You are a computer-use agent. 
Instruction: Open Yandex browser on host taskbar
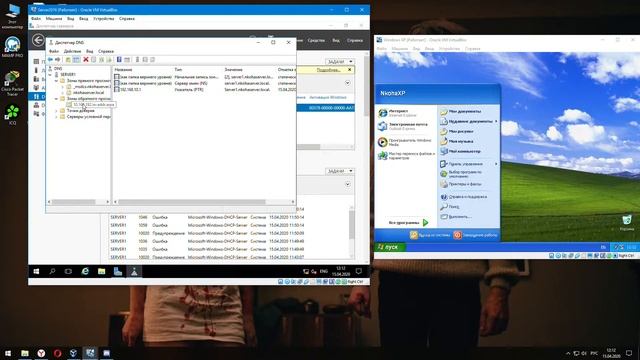(41, 353)
